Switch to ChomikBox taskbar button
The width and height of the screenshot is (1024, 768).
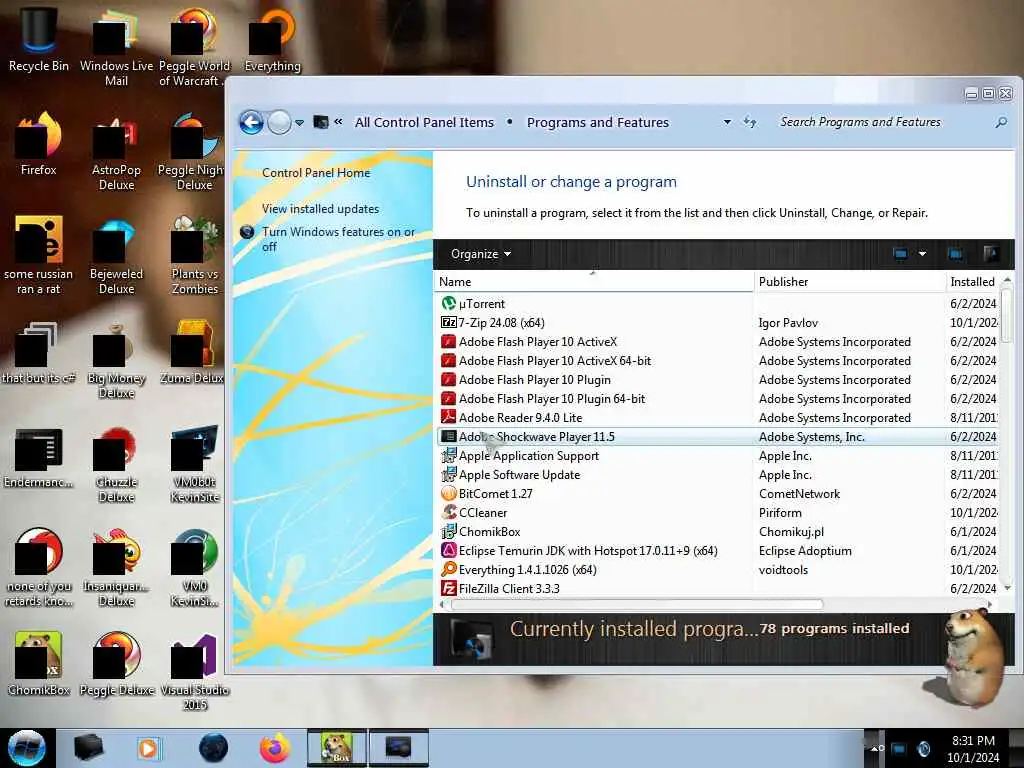coord(336,748)
